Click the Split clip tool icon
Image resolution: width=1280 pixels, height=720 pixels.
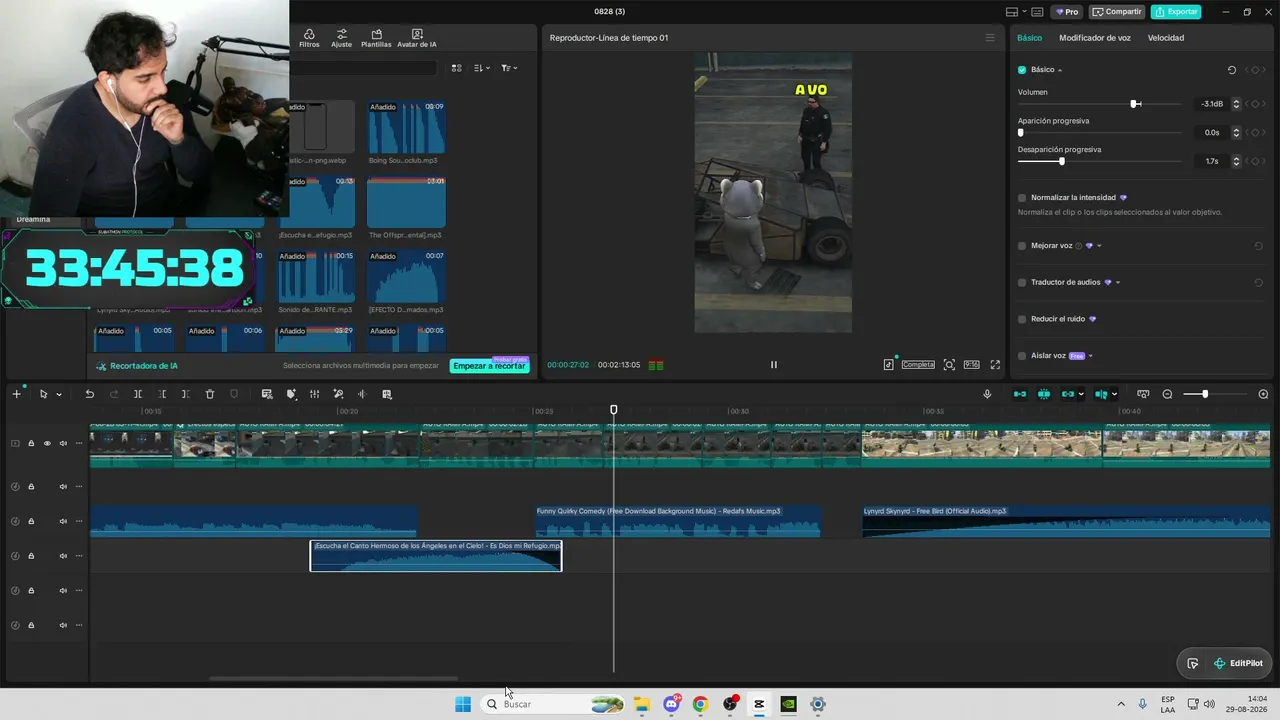tap(138, 394)
